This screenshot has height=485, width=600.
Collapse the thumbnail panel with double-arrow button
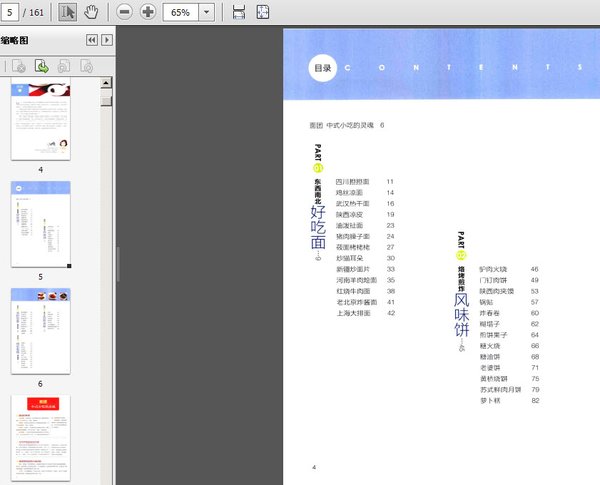click(x=92, y=40)
